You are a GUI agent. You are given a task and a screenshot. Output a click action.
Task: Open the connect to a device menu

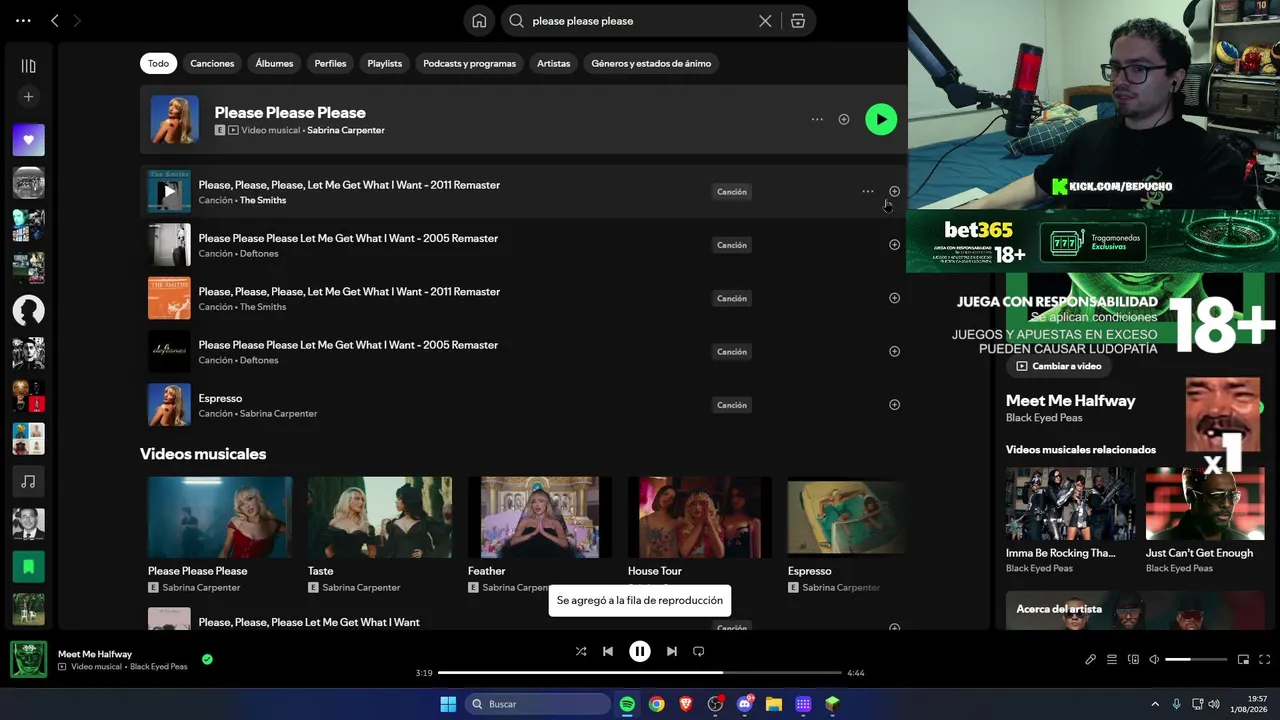(1133, 660)
